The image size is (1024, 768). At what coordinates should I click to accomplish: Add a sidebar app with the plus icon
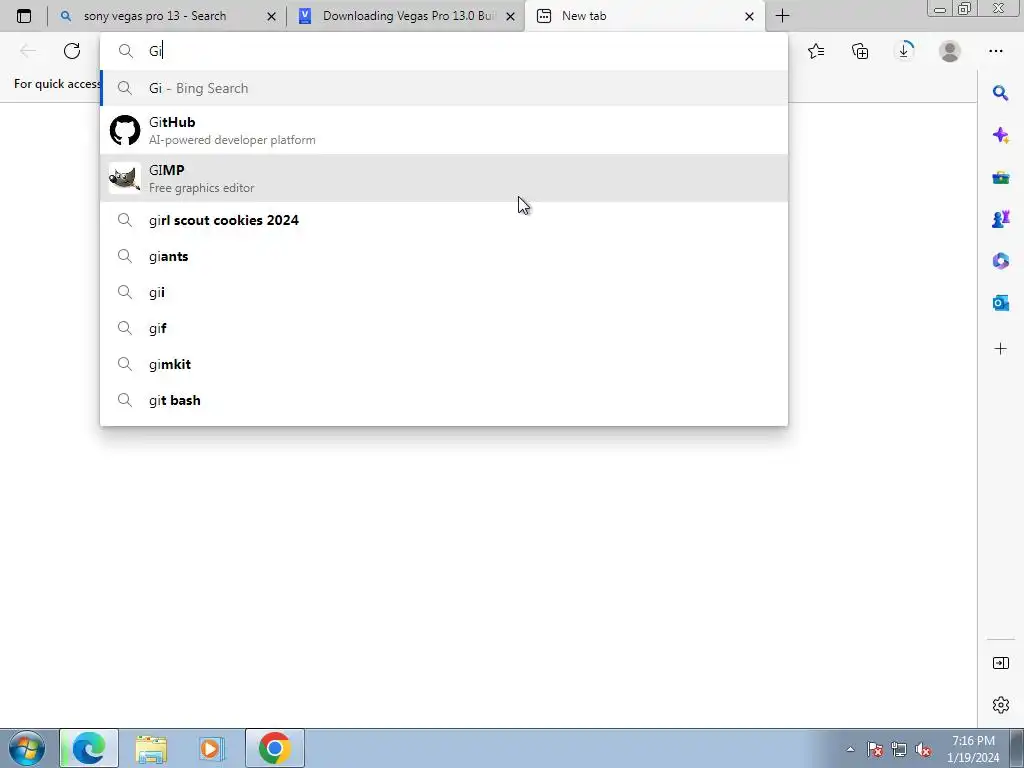tap(1000, 349)
